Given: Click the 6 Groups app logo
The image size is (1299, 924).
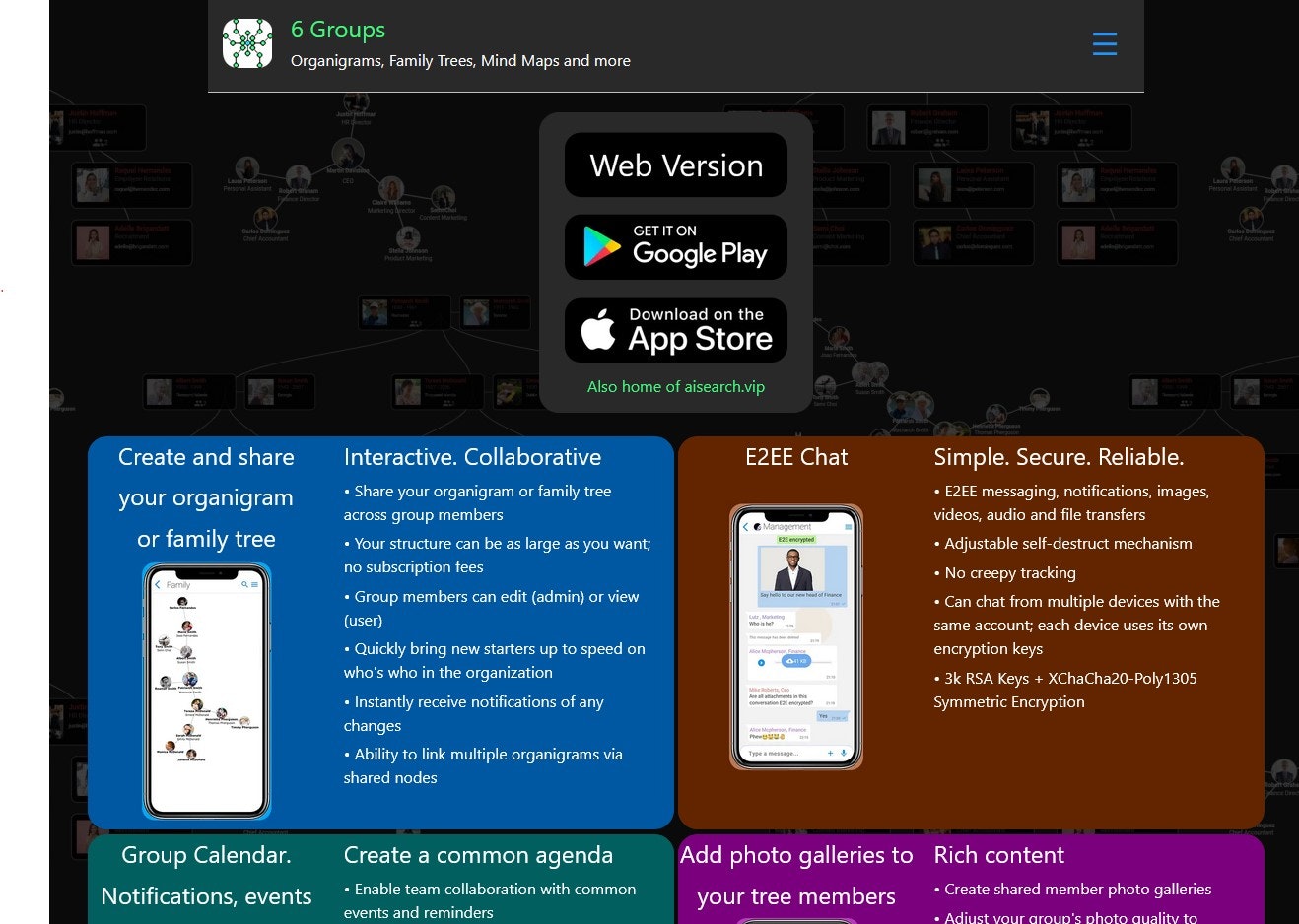Looking at the screenshot, I should coord(247,43).
